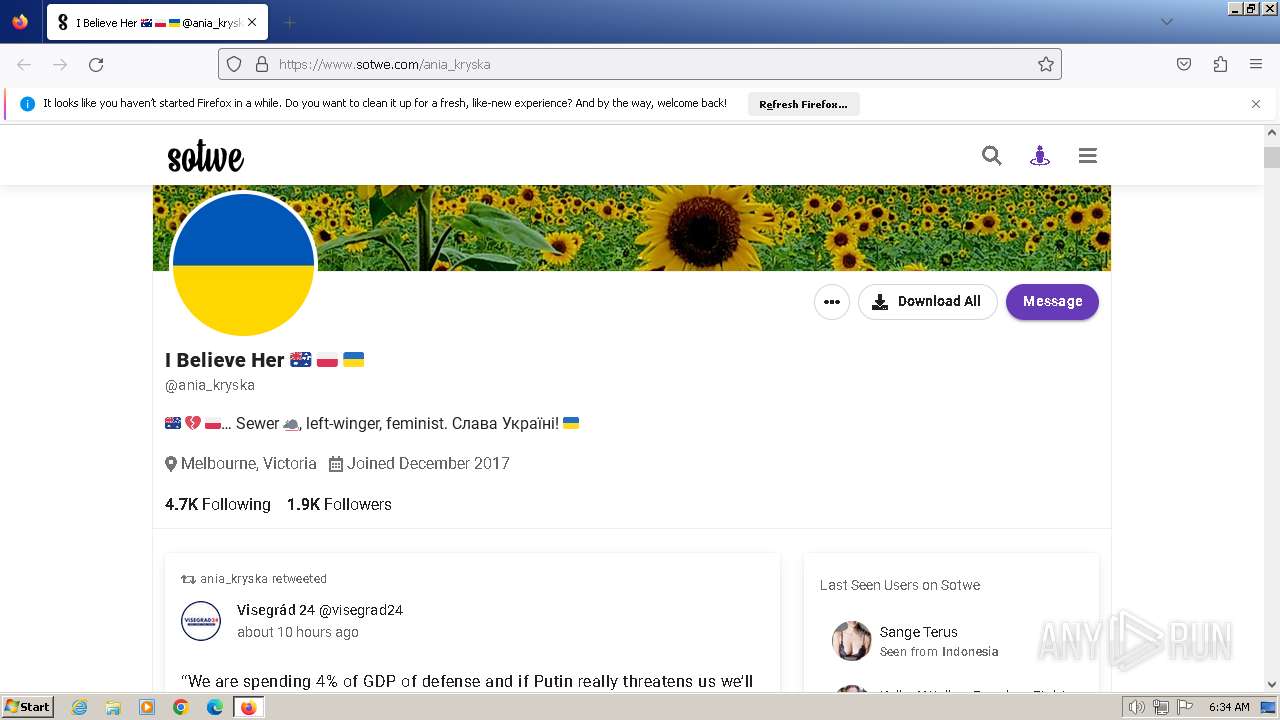Viewport: 1280px width, 720px height.
Task: Click the tracking protection shield icon
Action: [x=234, y=64]
